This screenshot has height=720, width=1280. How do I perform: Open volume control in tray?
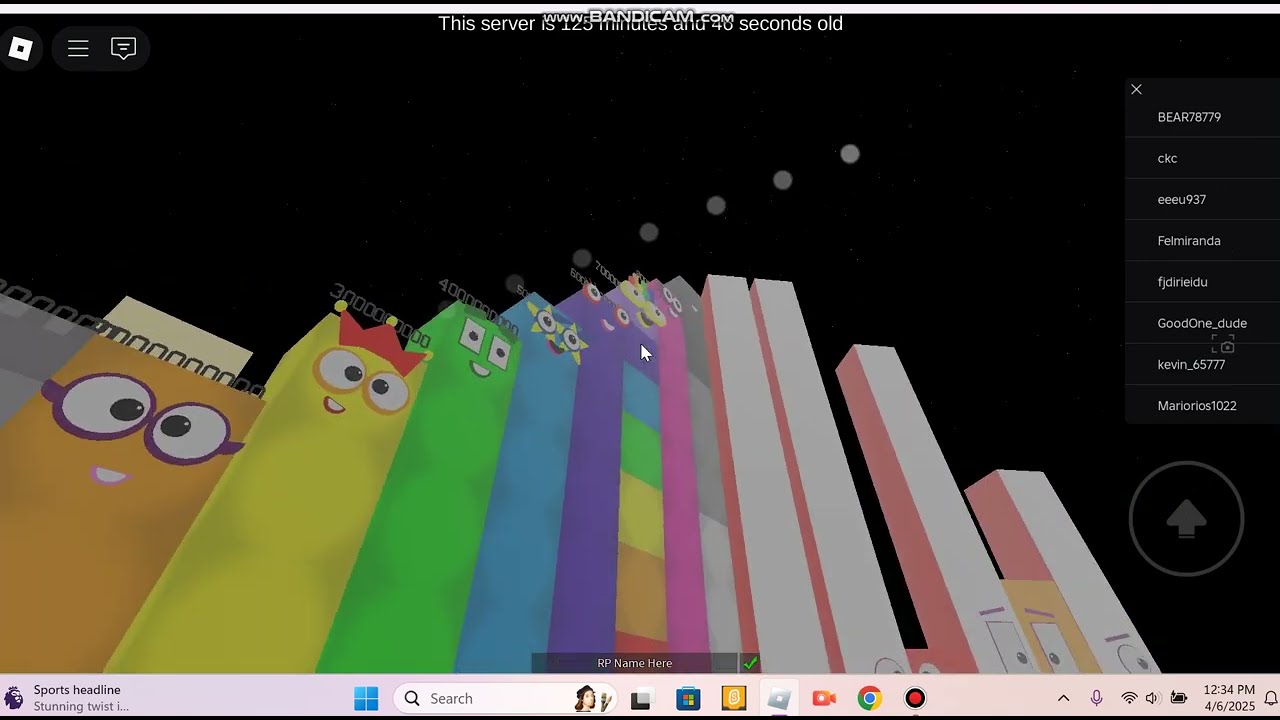coord(1153,698)
